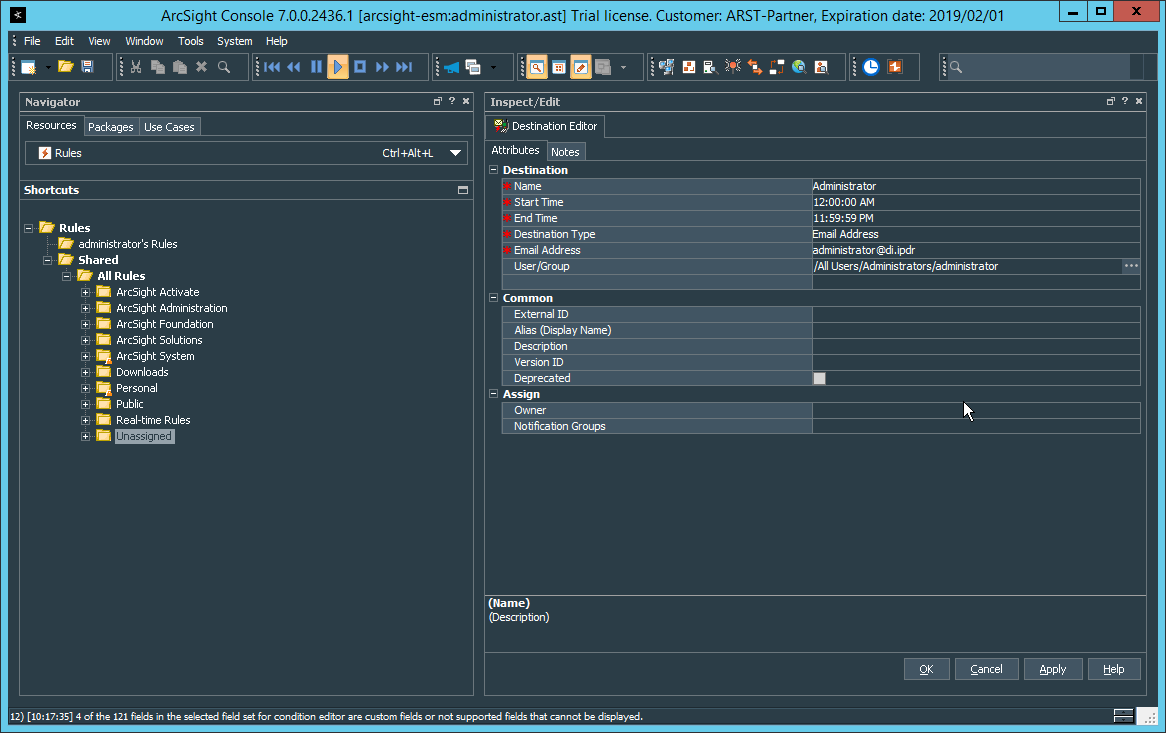Viewport: 1166px width, 733px height.
Task: Switch to the Notes tab
Action: [565, 152]
